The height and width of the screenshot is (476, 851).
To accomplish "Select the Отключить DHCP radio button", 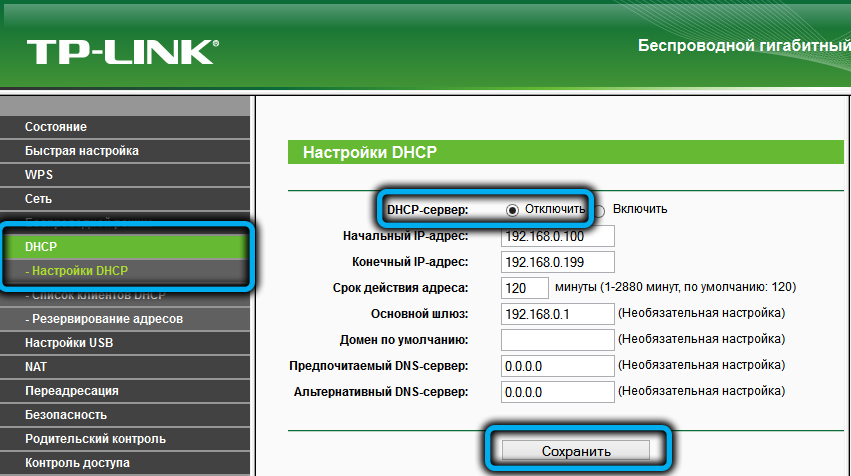I will click(x=513, y=210).
